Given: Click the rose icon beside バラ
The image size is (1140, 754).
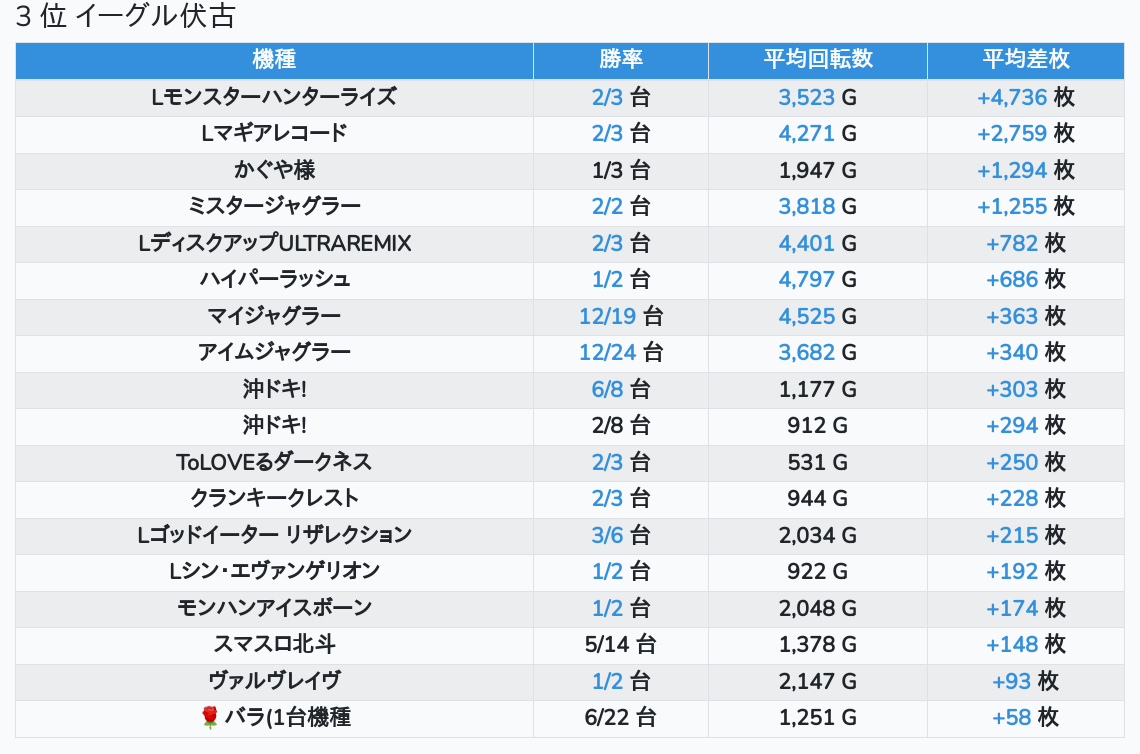Looking at the screenshot, I should pos(209,717).
